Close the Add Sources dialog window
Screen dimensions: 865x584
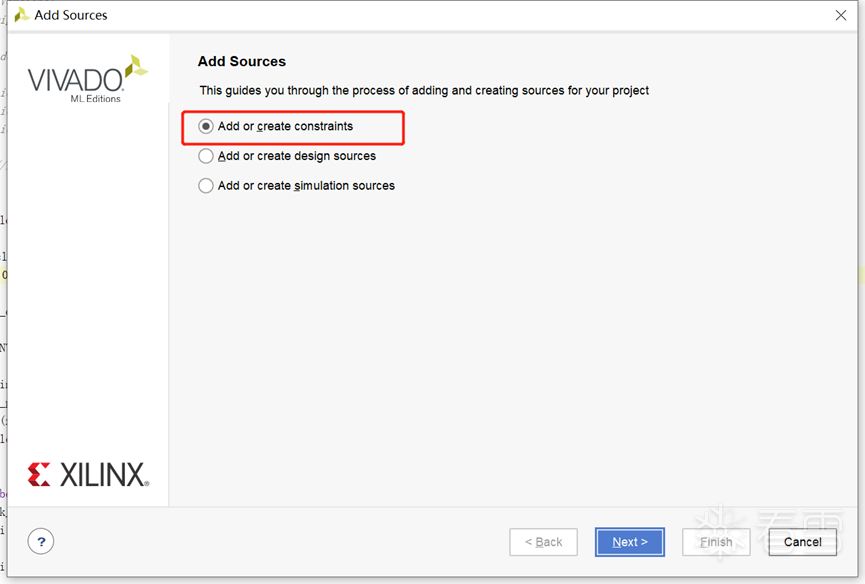(841, 15)
